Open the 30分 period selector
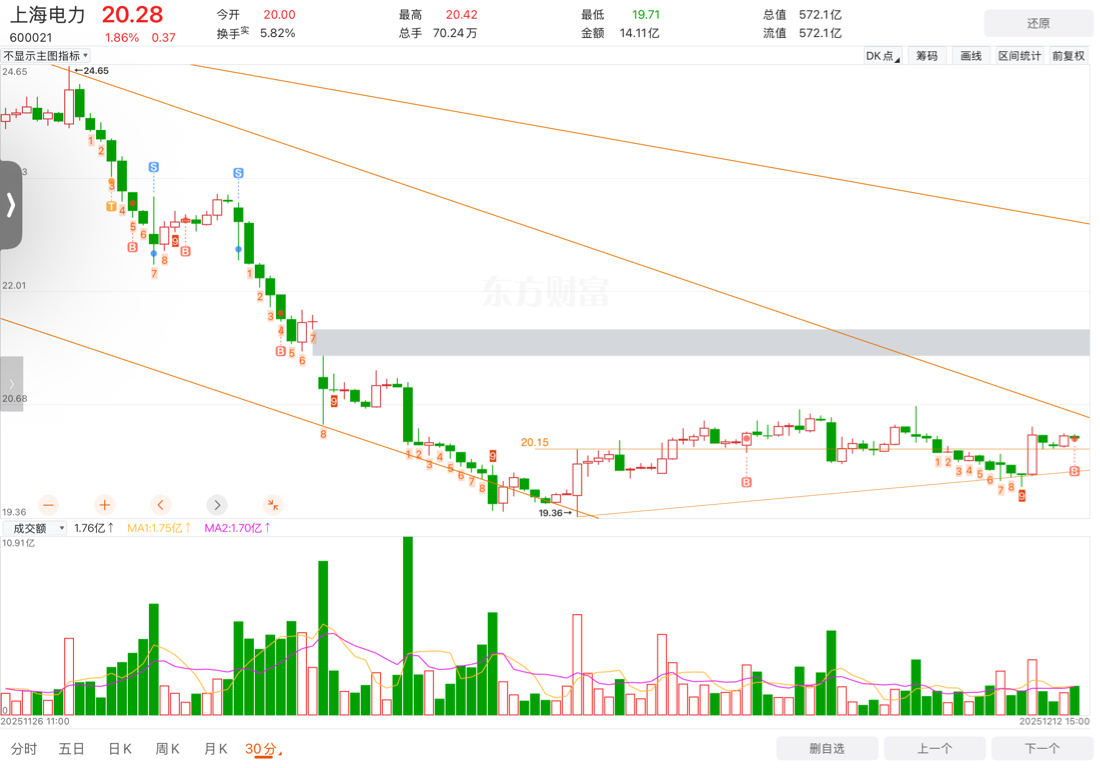 [263, 749]
